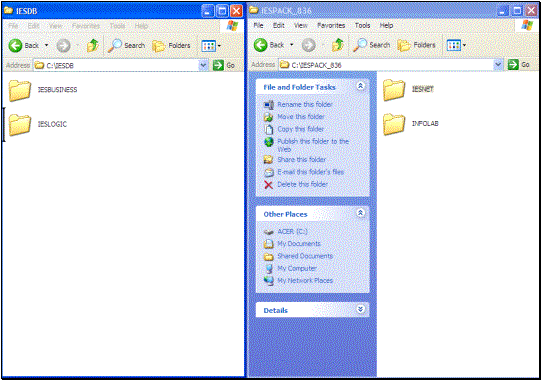The width and height of the screenshot is (541, 380).
Task: Click Go button in IESPACK_836 window
Action: 519,64
